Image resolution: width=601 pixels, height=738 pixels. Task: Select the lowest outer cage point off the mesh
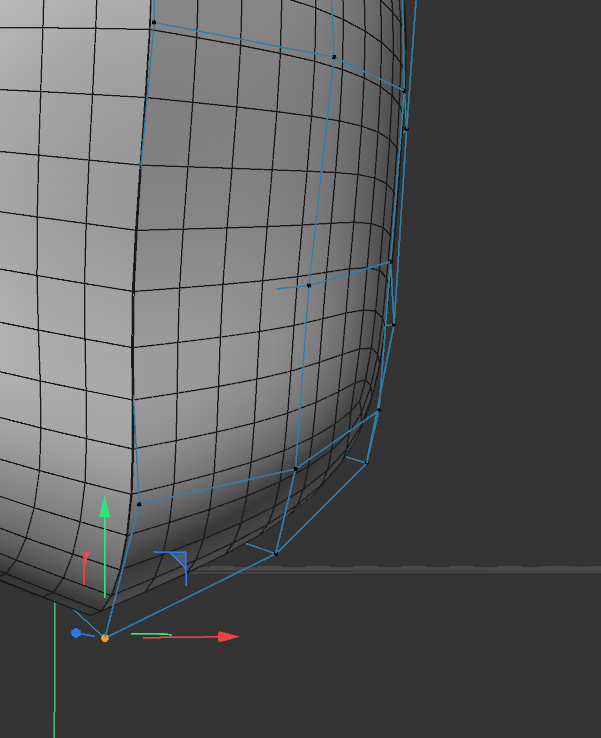click(367, 464)
